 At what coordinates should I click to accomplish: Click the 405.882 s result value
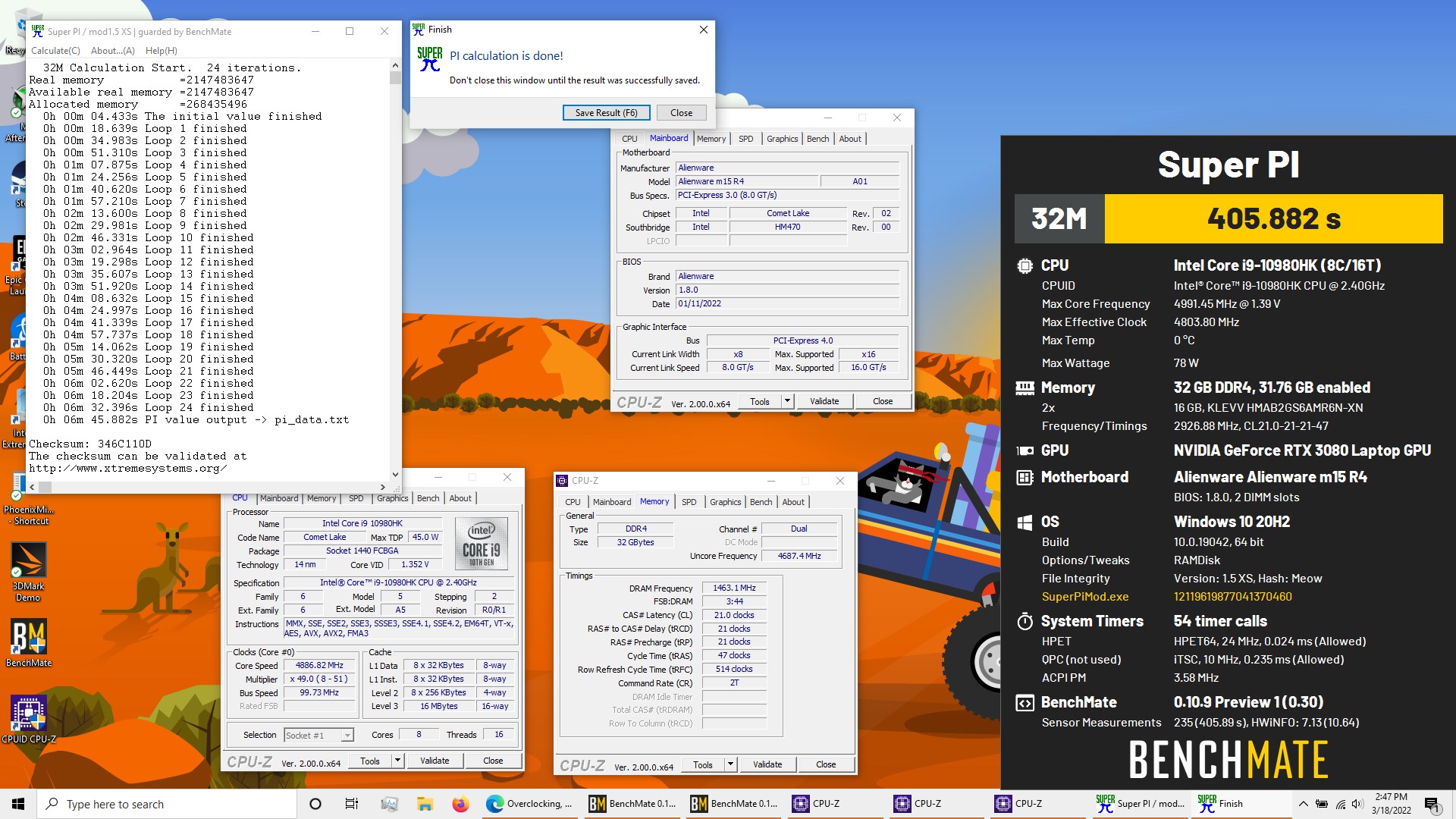pyautogui.click(x=1274, y=219)
